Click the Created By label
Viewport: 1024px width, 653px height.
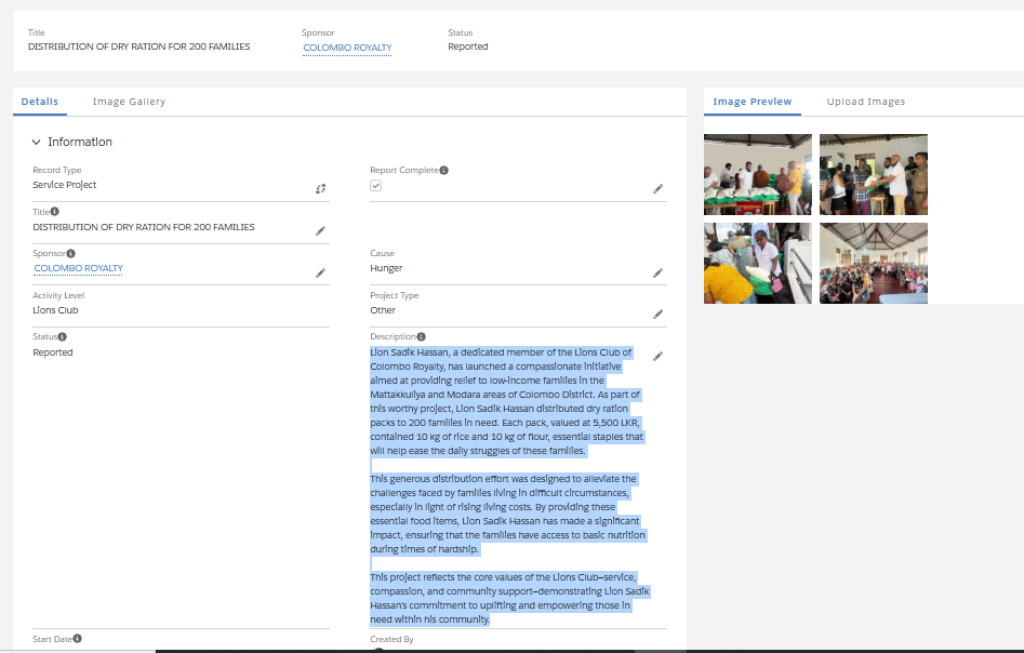(392, 639)
